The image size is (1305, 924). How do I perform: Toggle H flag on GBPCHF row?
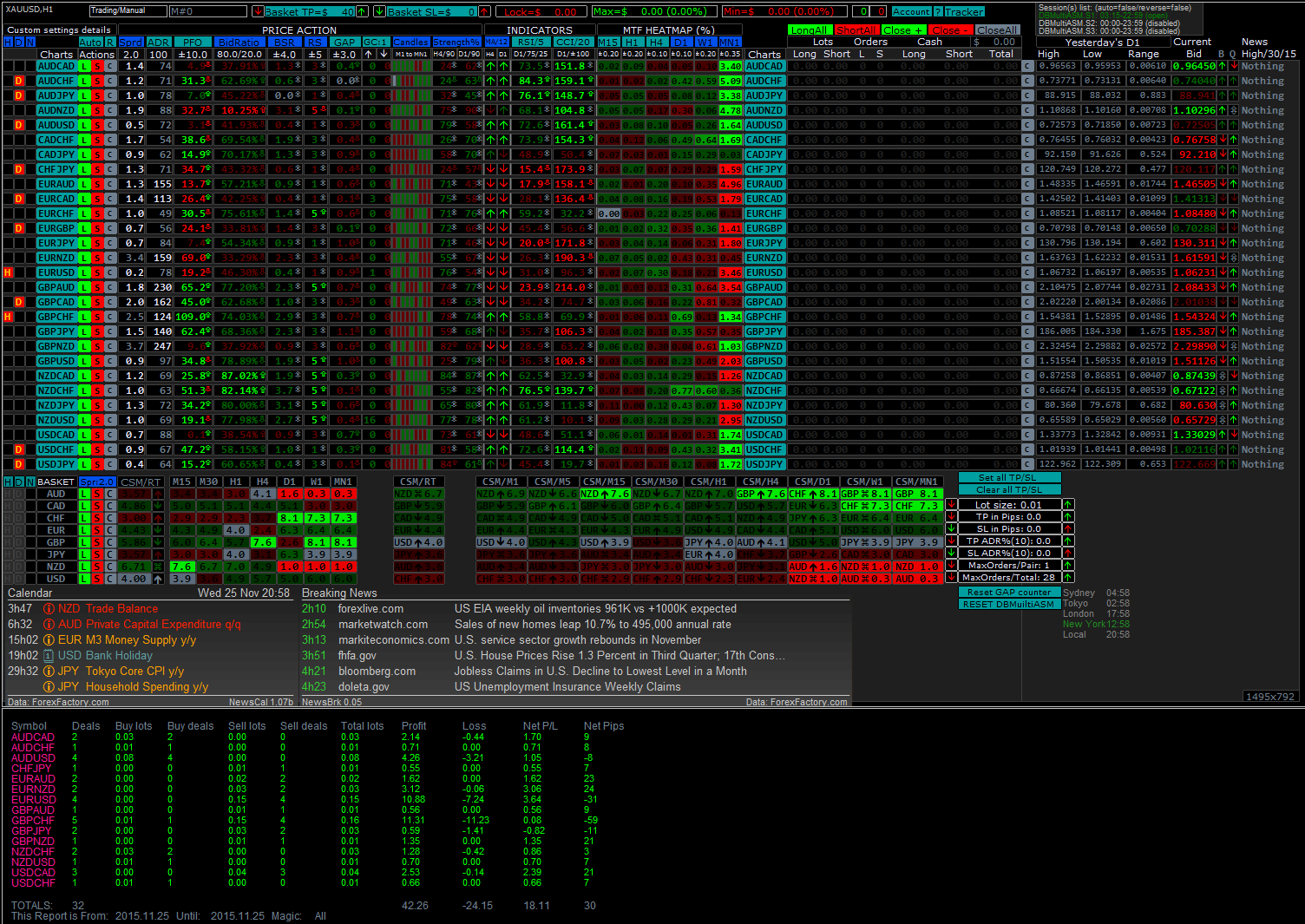coord(8,317)
